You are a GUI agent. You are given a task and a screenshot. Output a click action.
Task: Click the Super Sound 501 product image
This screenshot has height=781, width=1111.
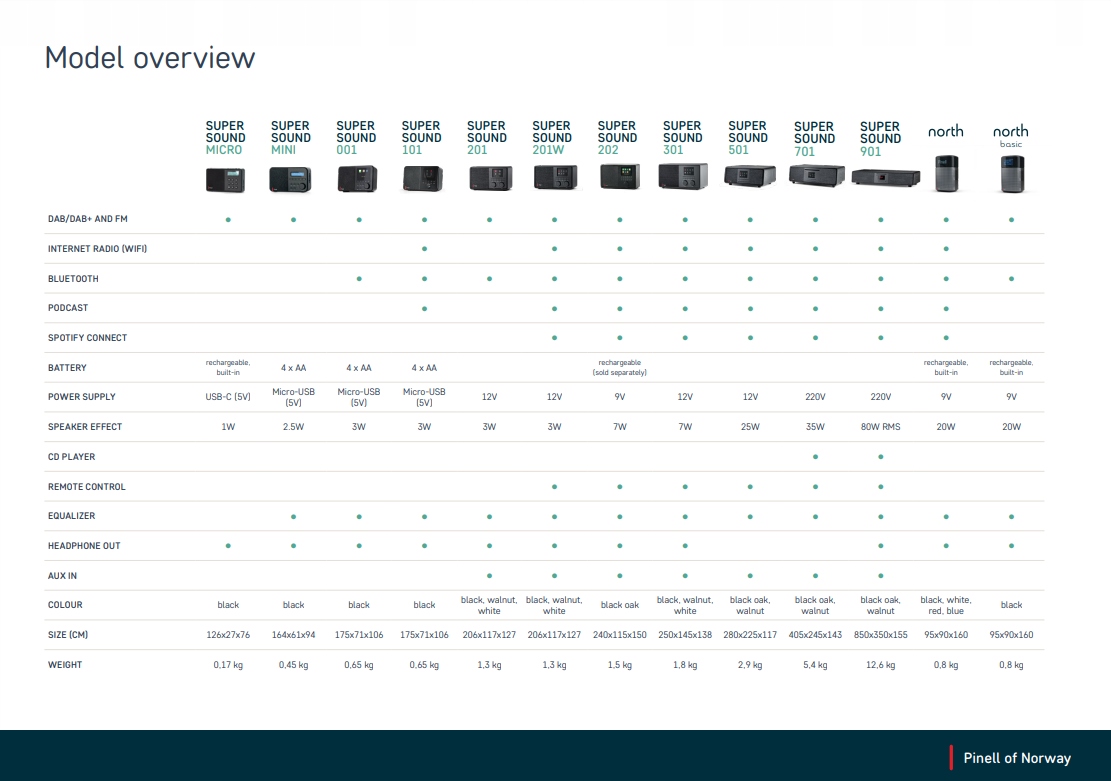click(x=748, y=177)
